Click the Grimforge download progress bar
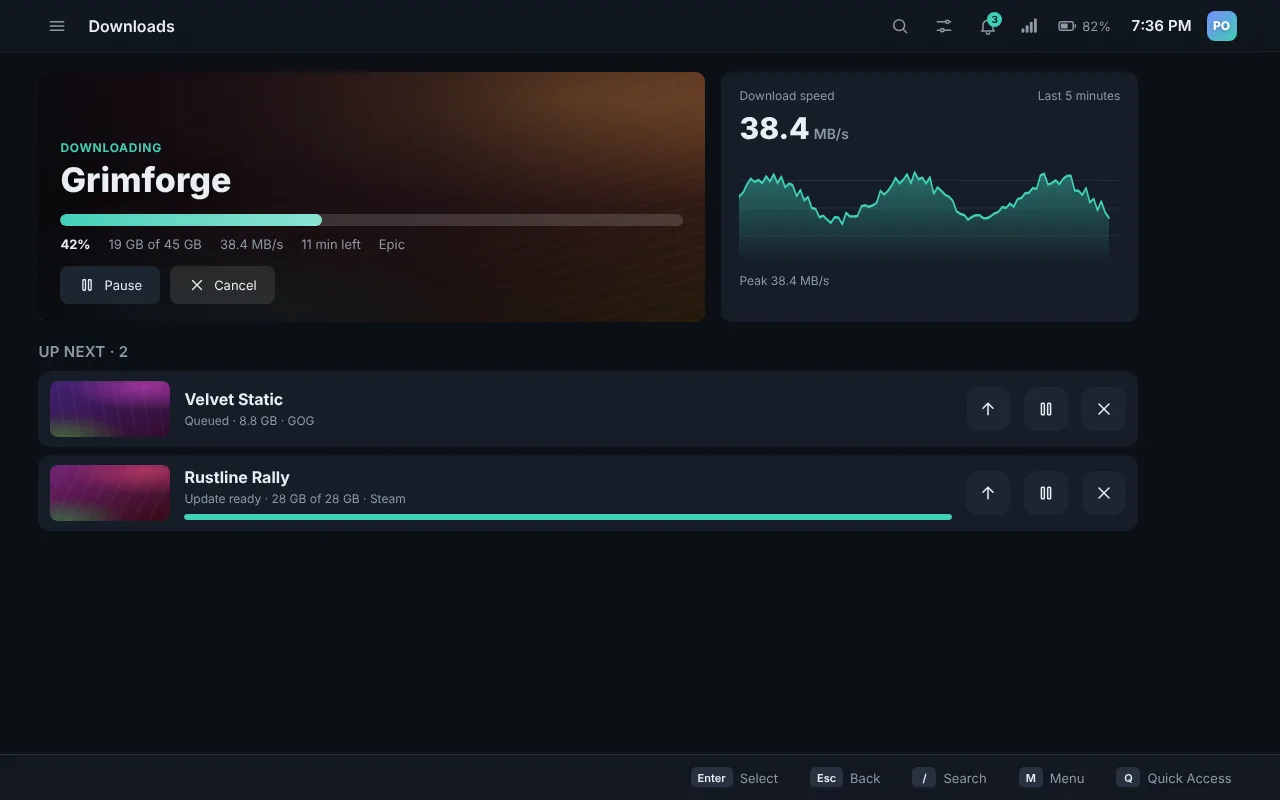Screen dimensions: 1280x800 371,220
